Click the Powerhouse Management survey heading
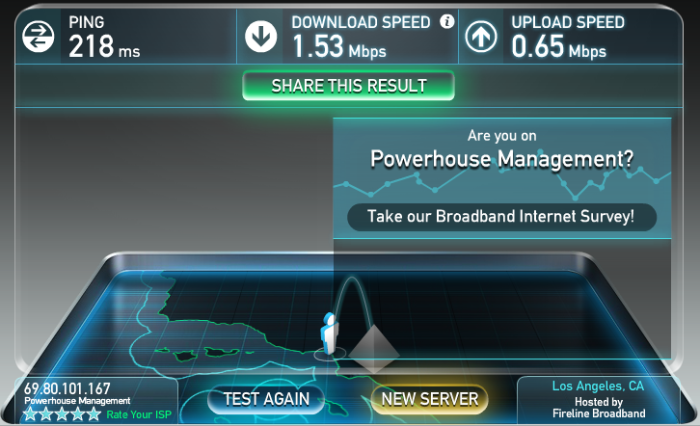This screenshot has height=426, width=700. click(502, 159)
